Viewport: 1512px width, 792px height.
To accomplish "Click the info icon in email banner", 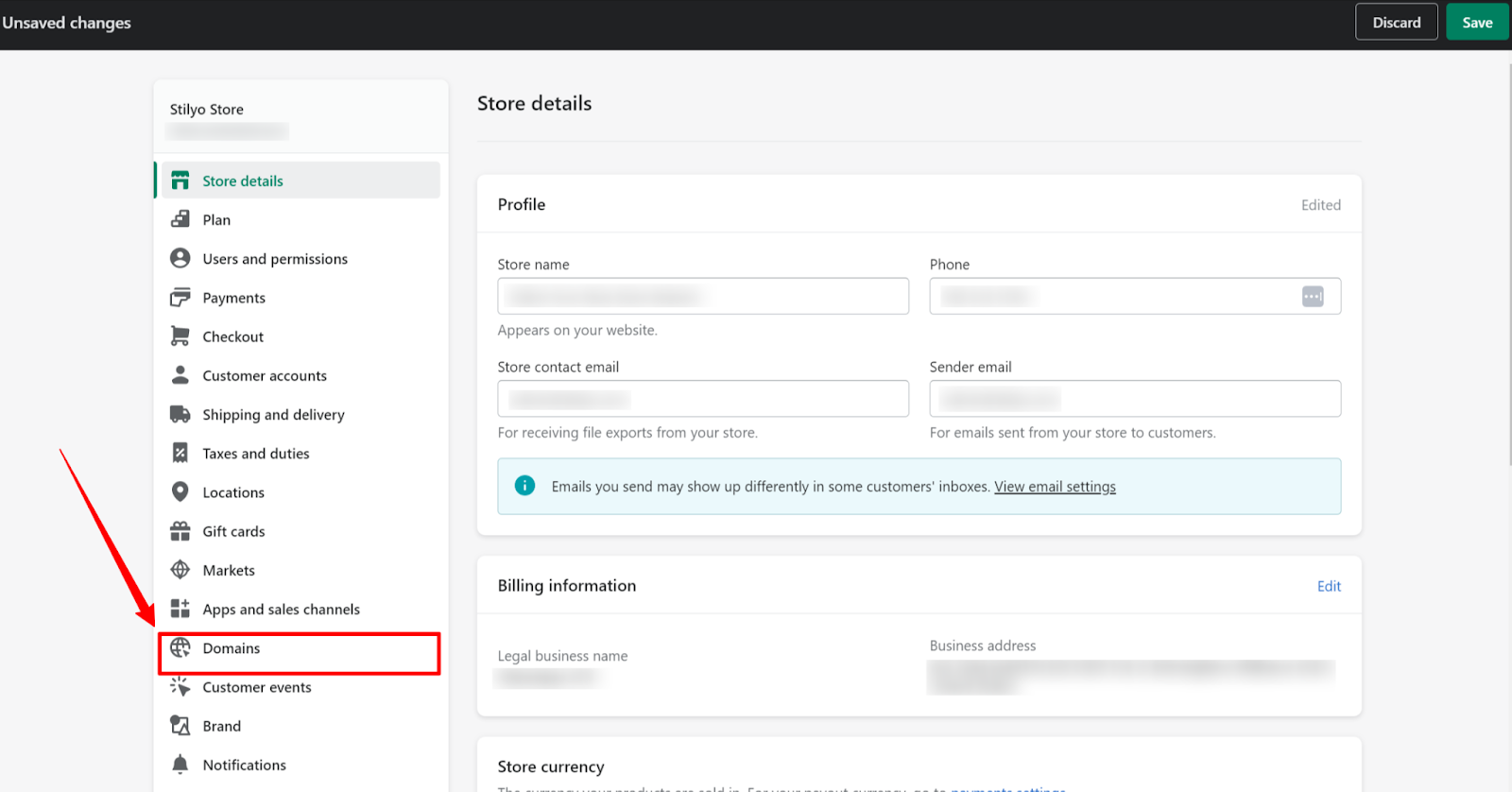I will tap(524, 486).
